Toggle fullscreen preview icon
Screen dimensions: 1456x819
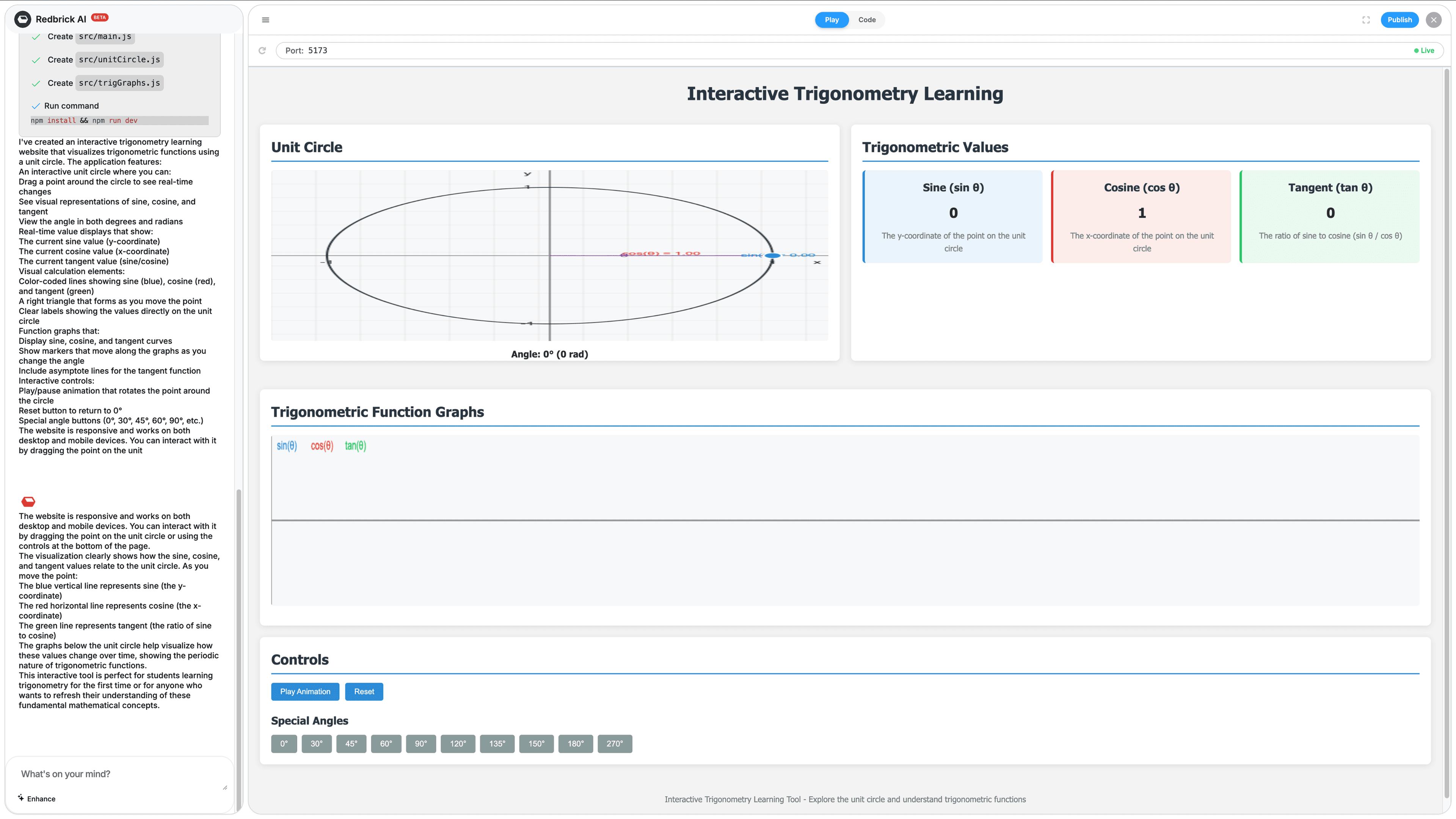pyautogui.click(x=1365, y=20)
